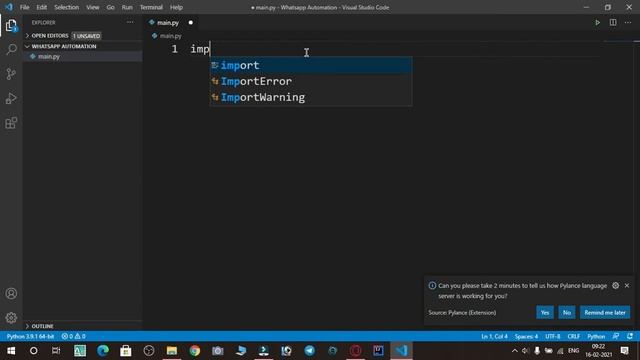Image resolution: width=640 pixels, height=360 pixels.
Task: Open the Edit menu
Action: click(42, 7)
